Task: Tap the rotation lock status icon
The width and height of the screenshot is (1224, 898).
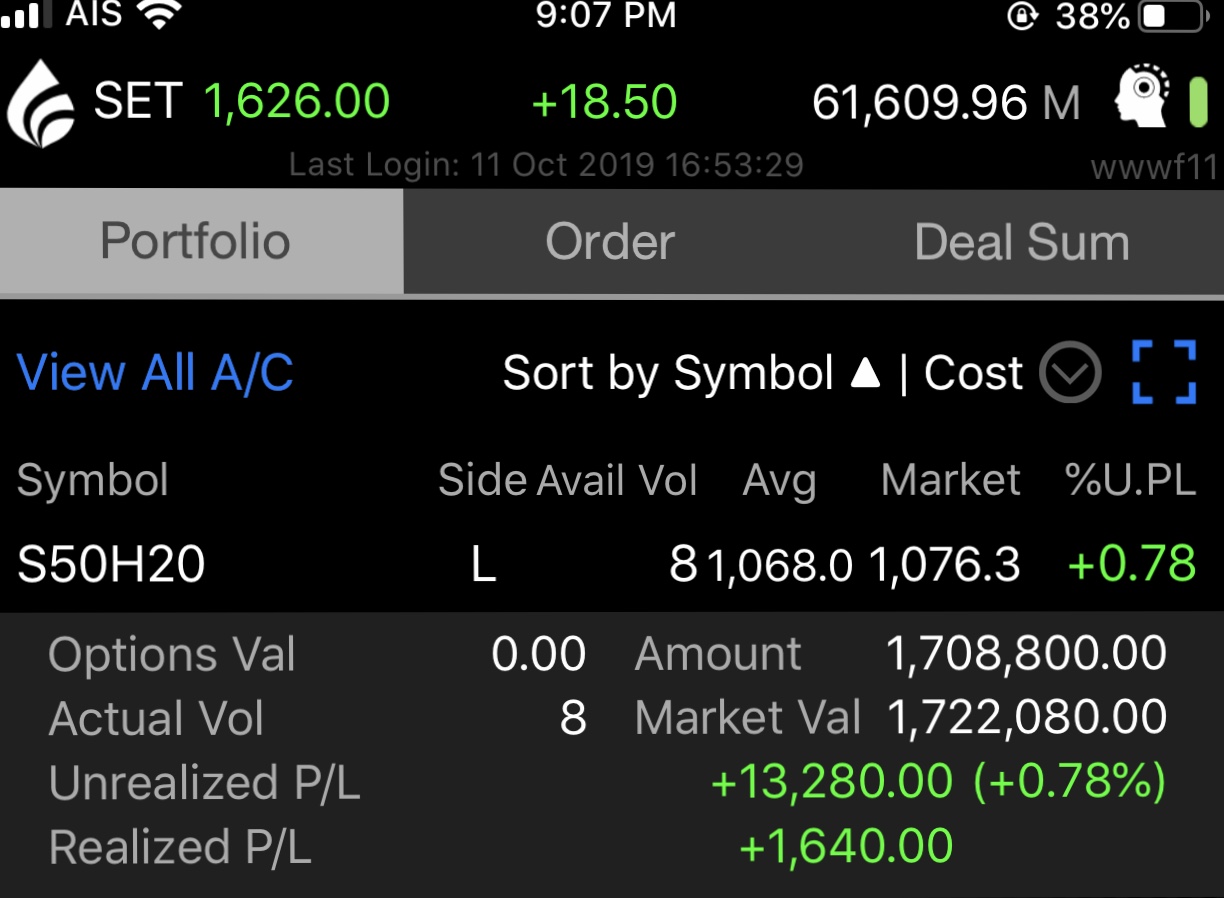Action: tap(1021, 17)
